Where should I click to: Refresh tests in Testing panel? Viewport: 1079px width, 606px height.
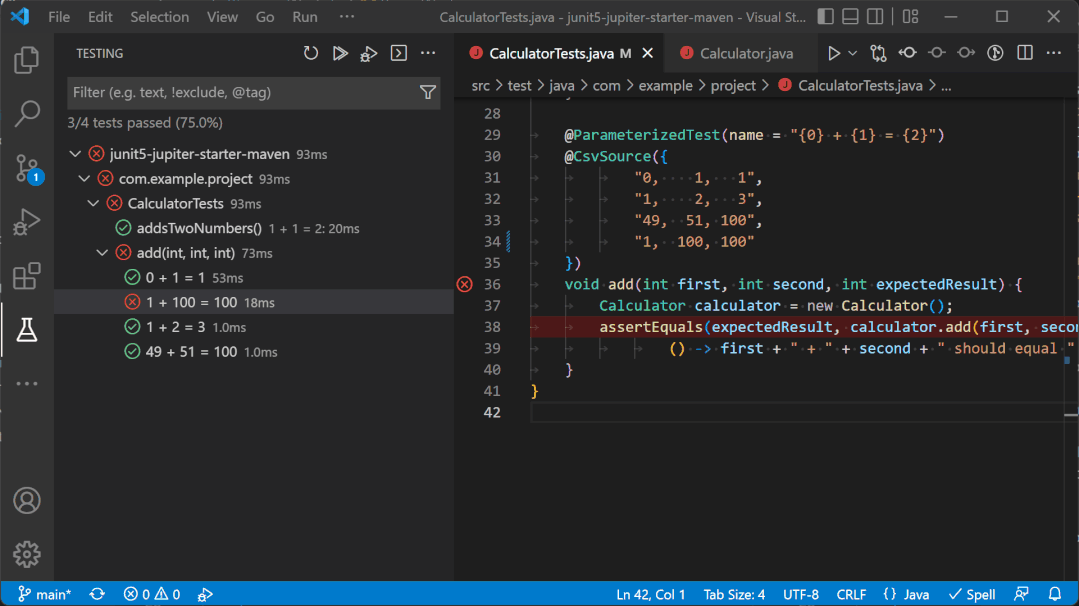311,53
